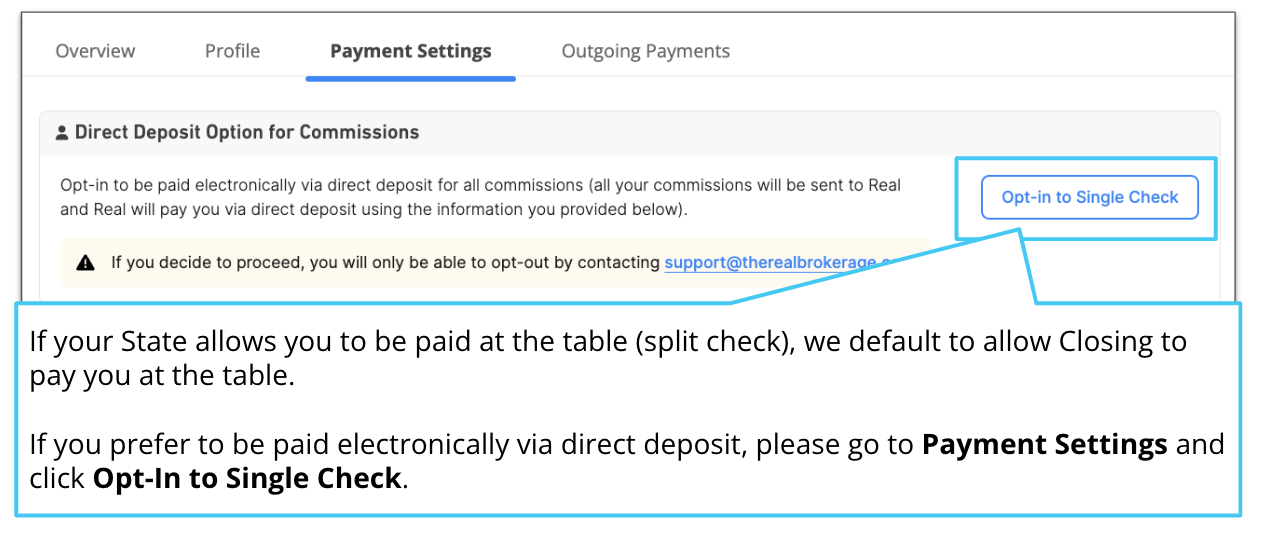The width and height of the screenshot is (1261, 539).
Task: Switch to the Overview tab
Action: 95,51
